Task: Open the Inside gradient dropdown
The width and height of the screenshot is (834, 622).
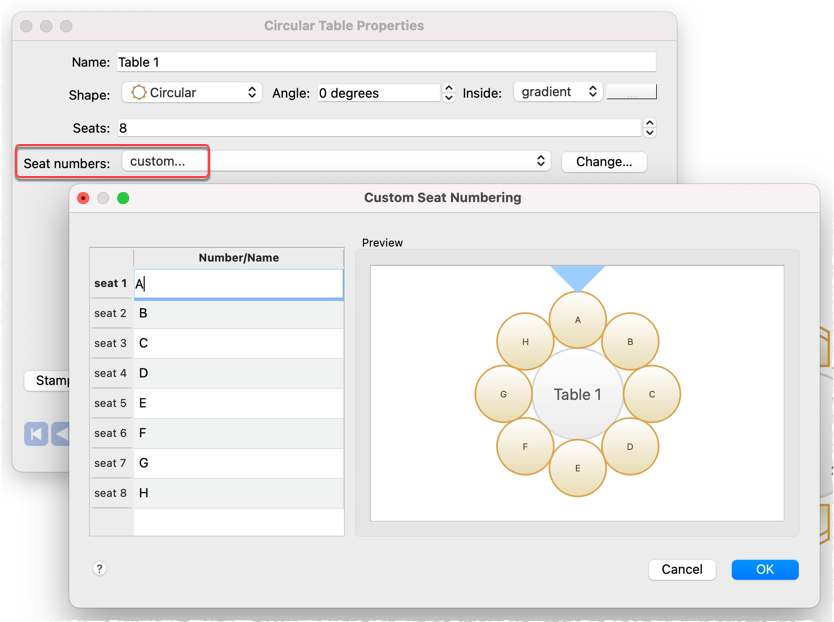Action: pyautogui.click(x=558, y=92)
